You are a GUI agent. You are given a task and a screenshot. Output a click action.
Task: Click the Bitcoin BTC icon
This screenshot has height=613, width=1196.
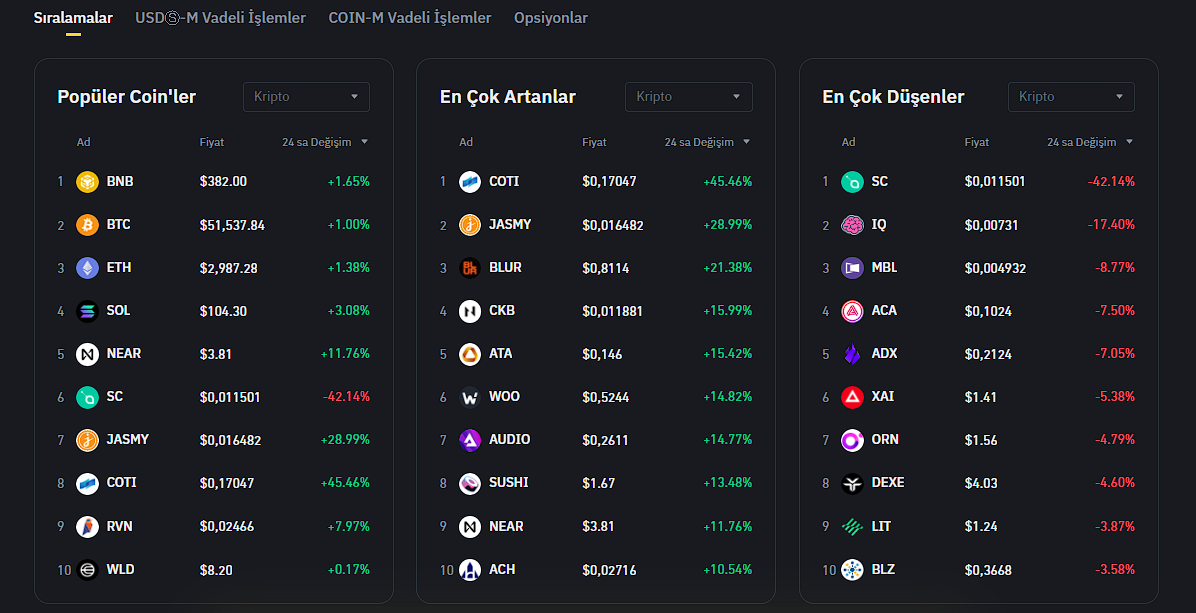(87, 225)
